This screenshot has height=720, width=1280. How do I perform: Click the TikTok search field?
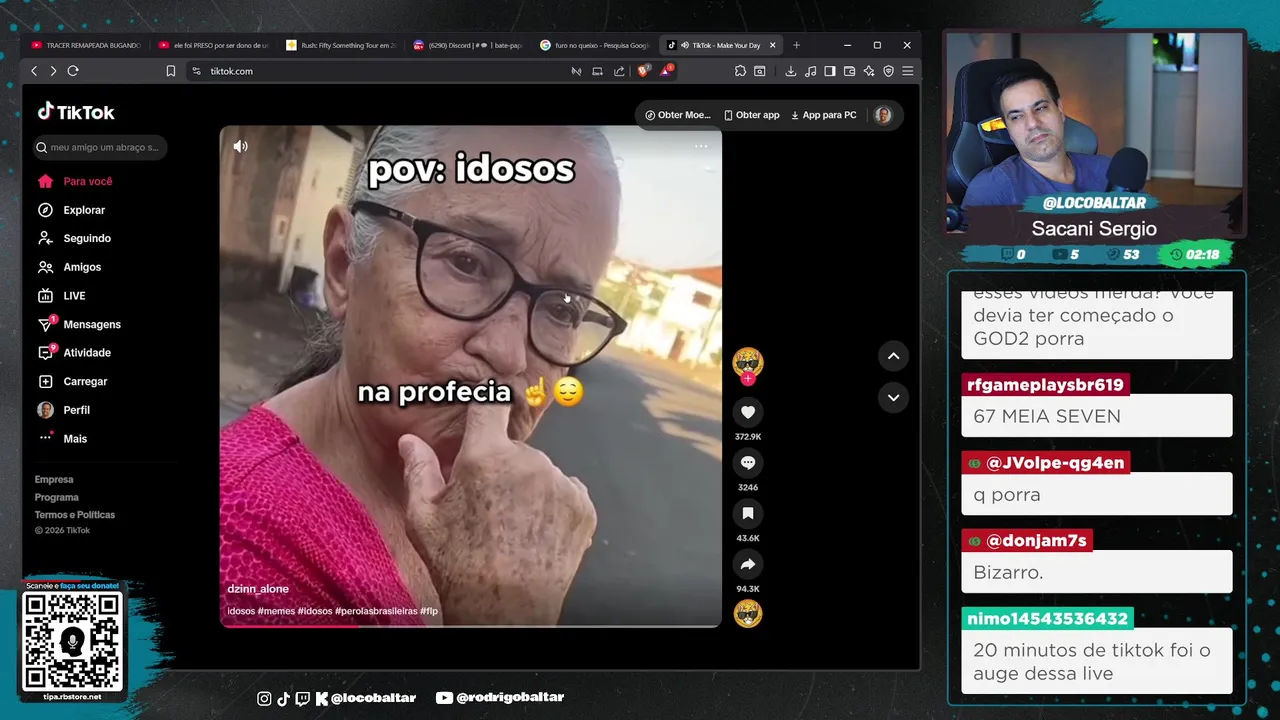[100, 147]
